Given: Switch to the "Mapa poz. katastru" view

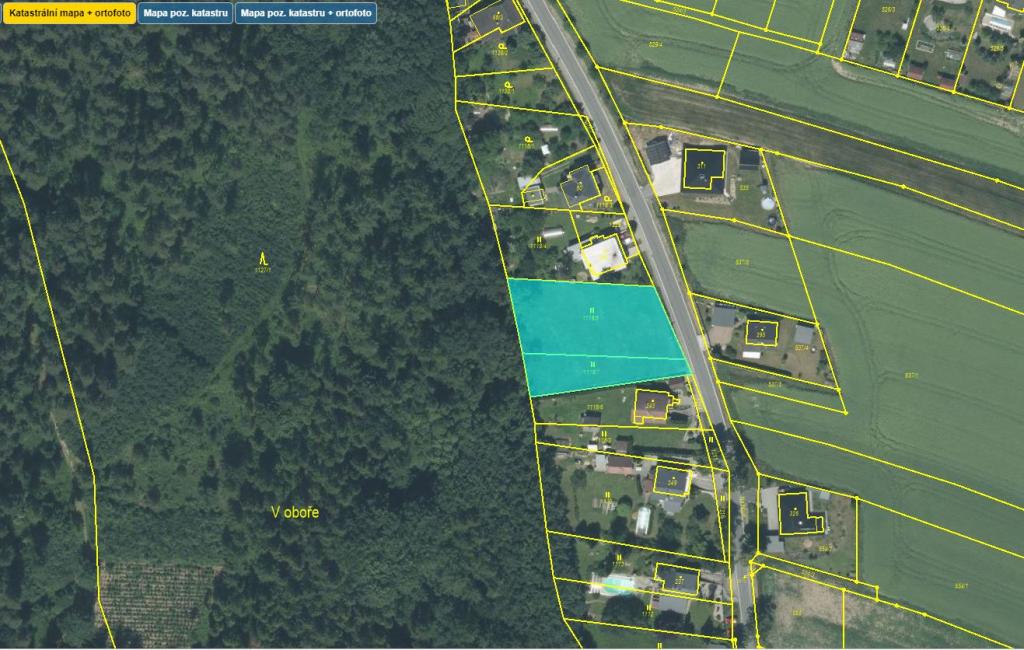Looking at the screenshot, I should coord(185,13).
